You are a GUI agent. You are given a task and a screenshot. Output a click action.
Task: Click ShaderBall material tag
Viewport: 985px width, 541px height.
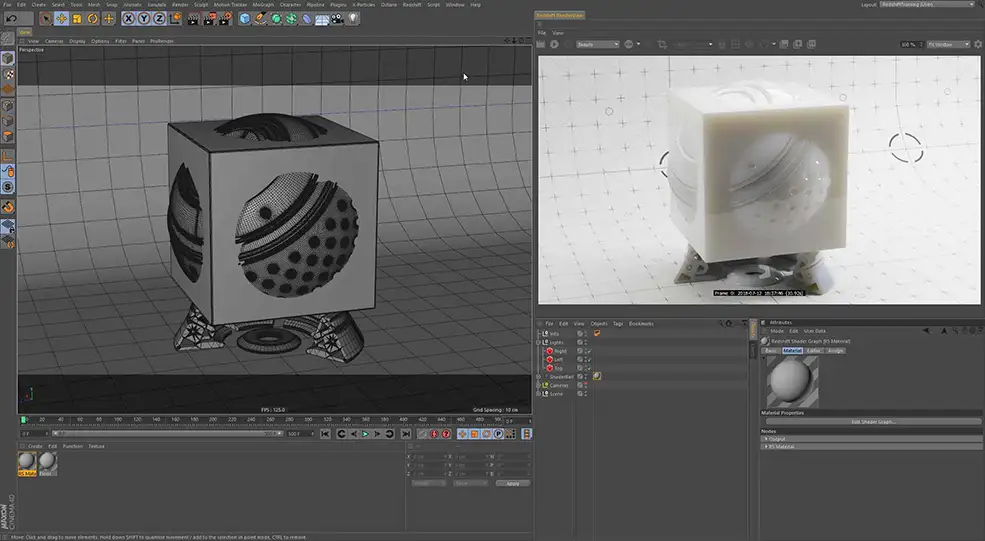click(597, 376)
